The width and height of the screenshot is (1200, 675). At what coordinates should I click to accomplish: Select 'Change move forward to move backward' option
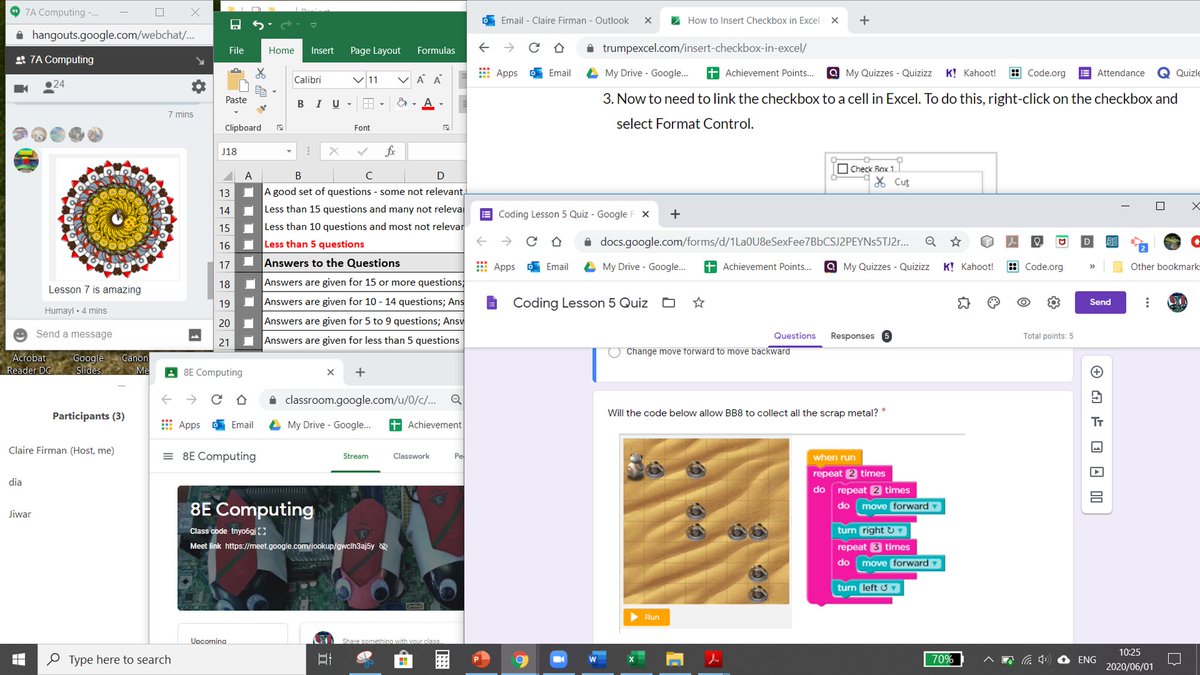pyautogui.click(x=615, y=351)
